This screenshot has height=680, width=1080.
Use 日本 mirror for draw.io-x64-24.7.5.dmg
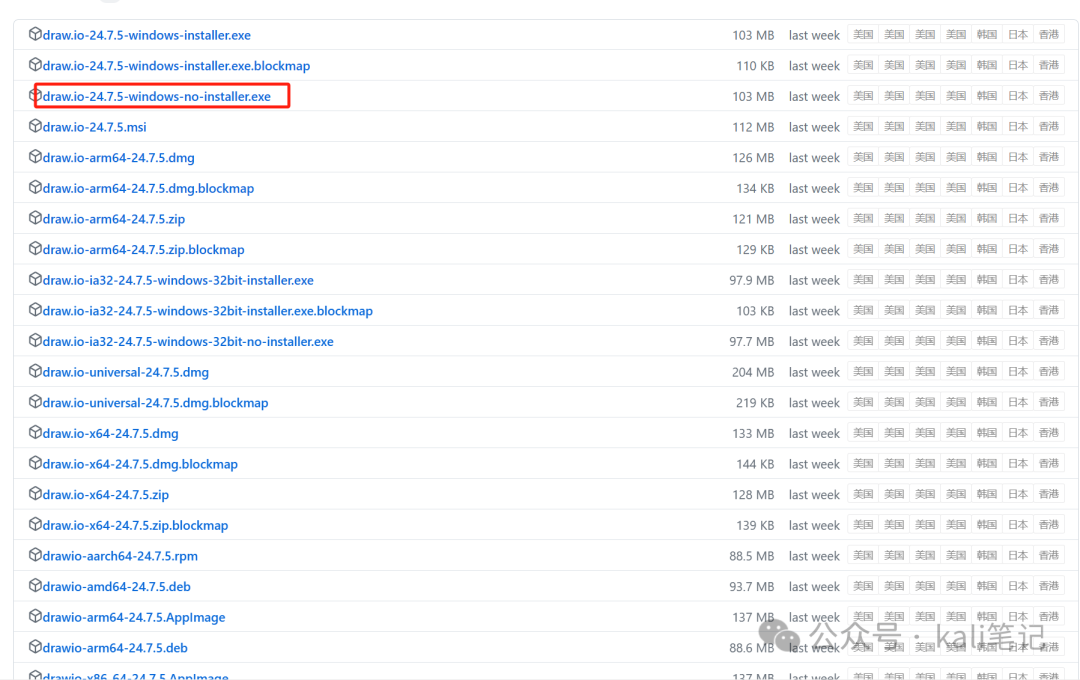click(1018, 433)
